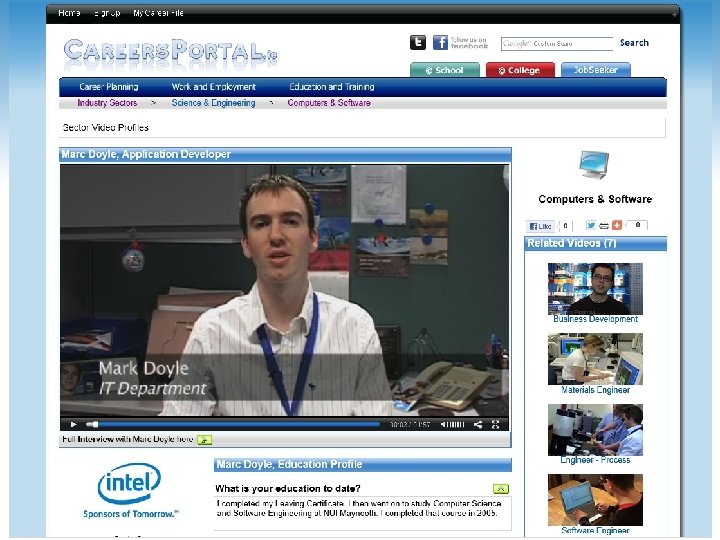Enter fullscreen mode on video player
720x540 pixels.
[x=495, y=425]
